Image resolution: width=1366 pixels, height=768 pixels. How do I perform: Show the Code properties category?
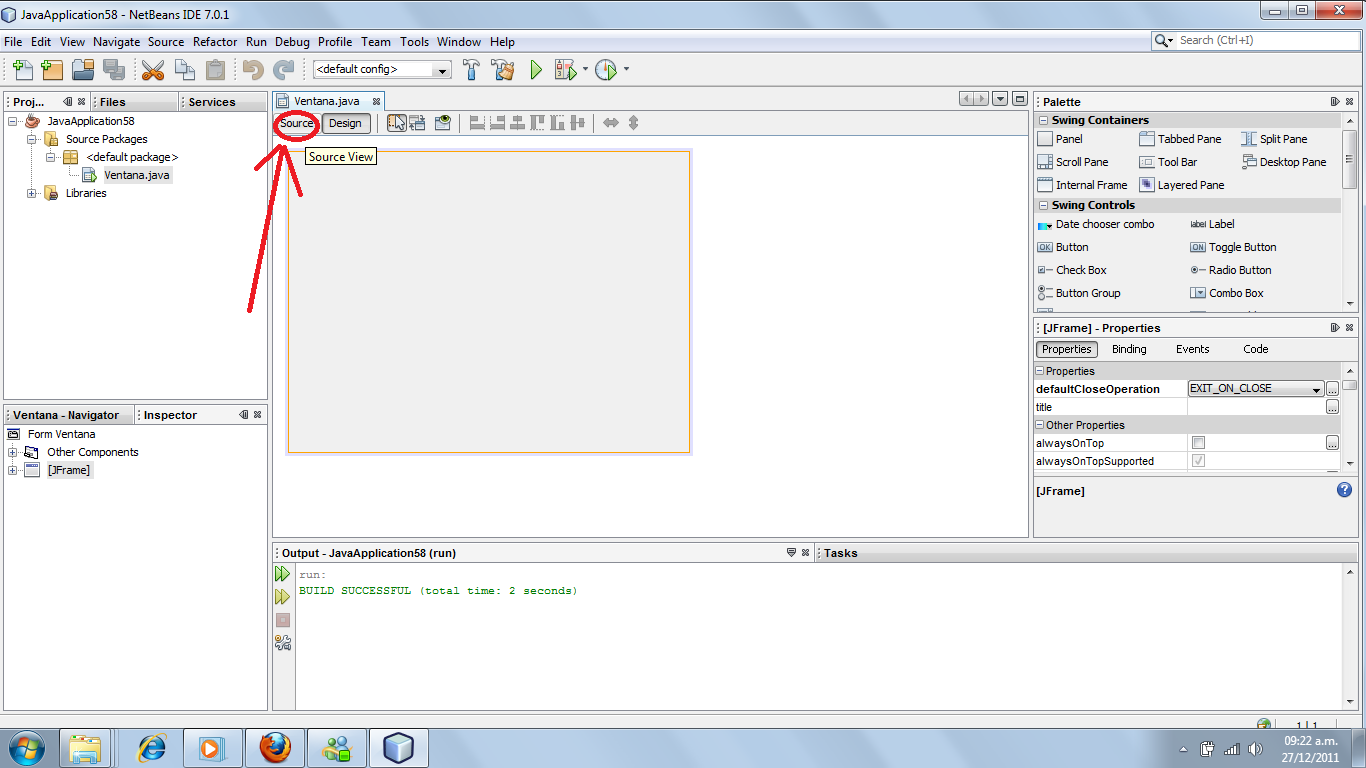tap(1256, 349)
